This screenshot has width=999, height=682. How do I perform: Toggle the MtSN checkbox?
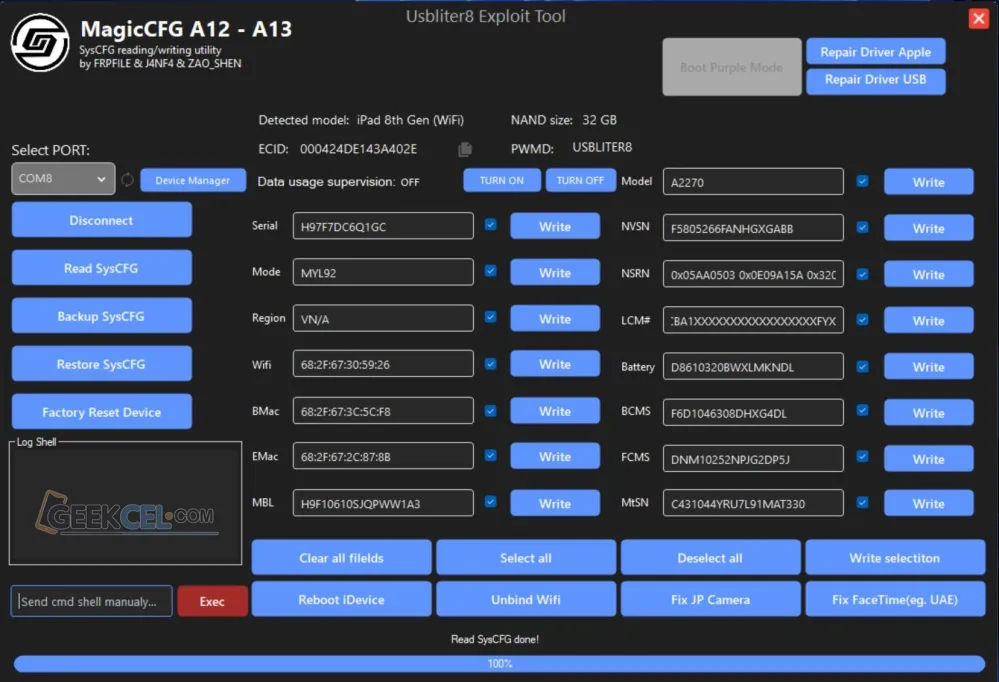863,502
